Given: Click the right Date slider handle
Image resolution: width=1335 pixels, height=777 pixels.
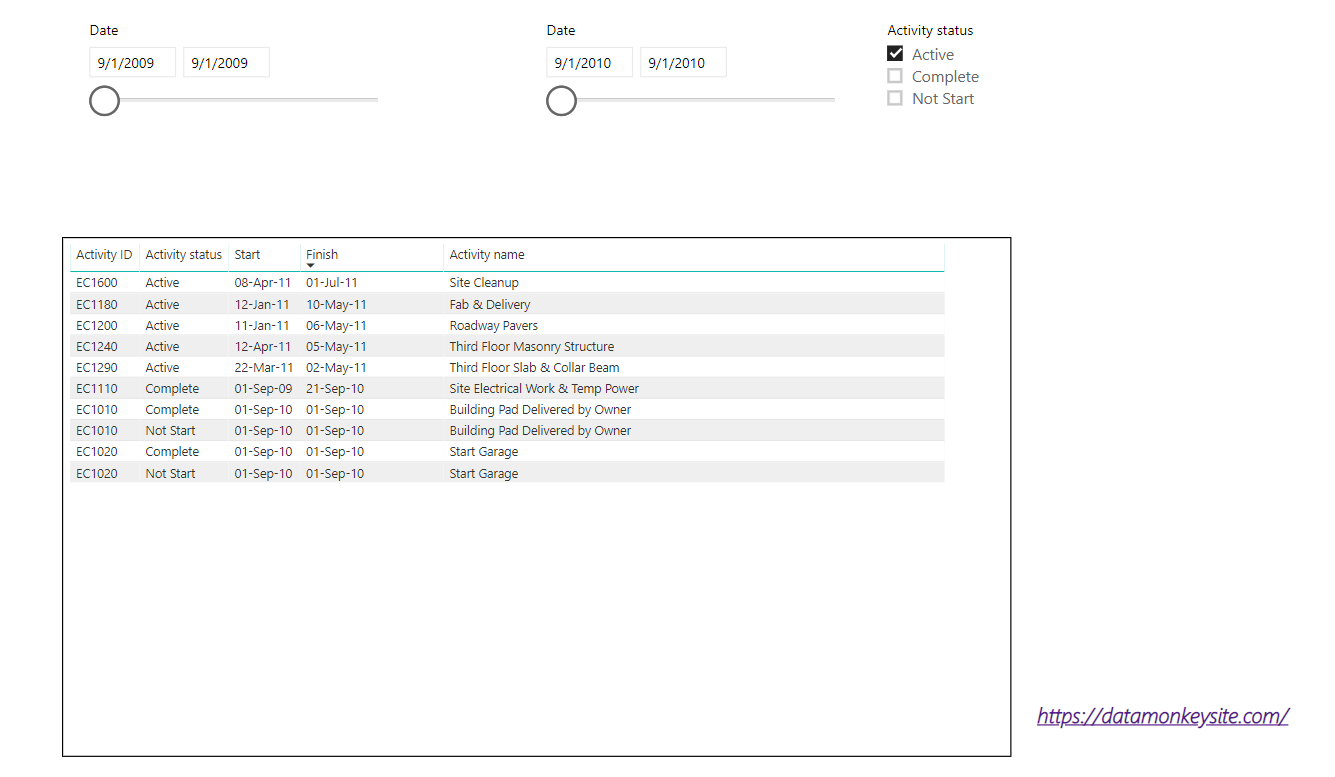Looking at the screenshot, I should [561, 101].
